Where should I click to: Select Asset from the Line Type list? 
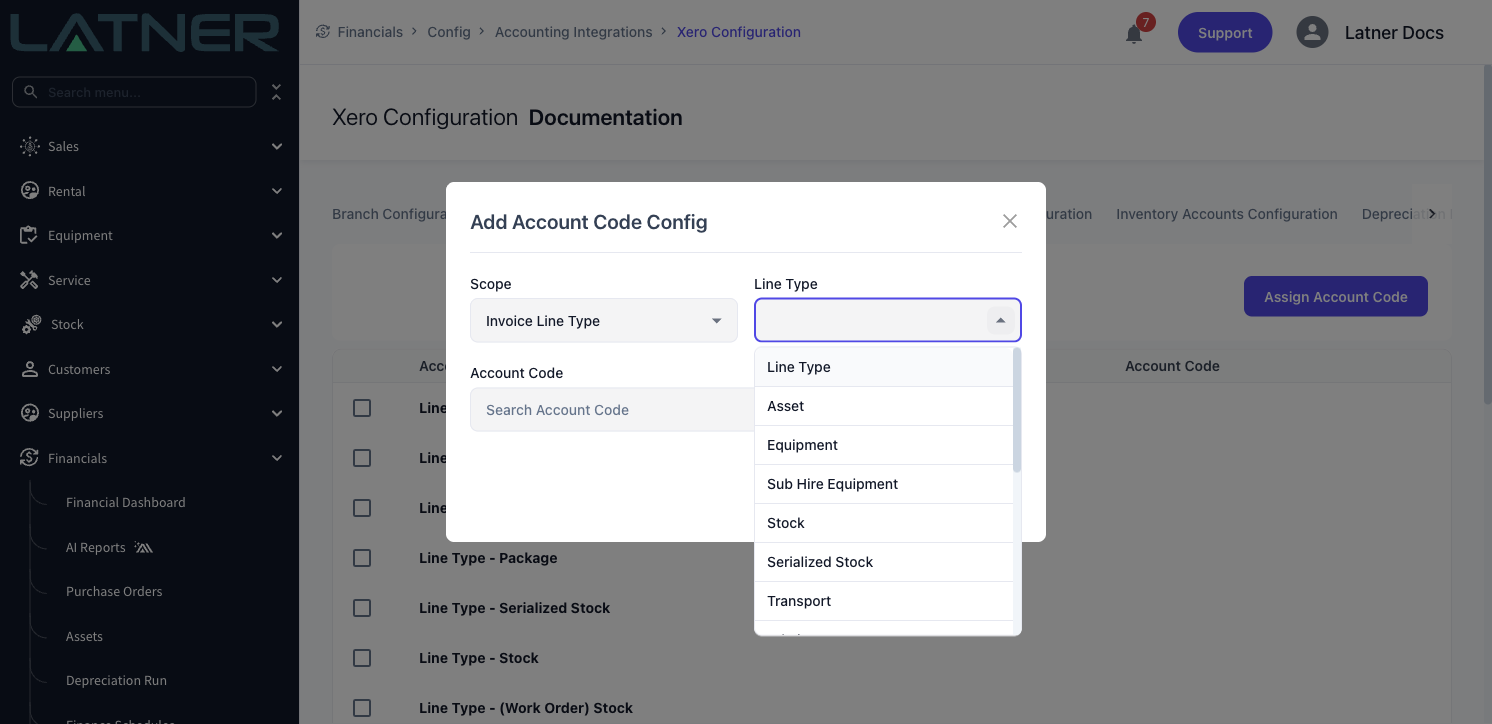tap(884, 406)
